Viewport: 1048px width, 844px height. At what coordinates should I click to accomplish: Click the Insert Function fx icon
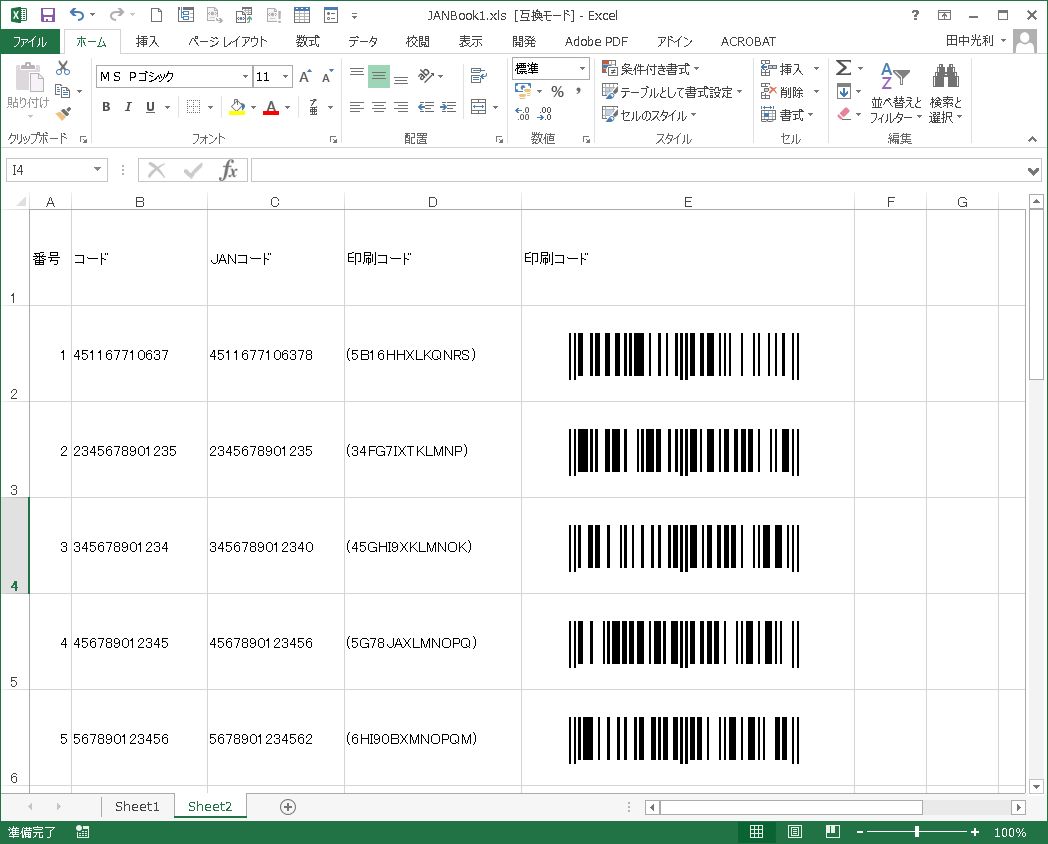tap(229, 170)
